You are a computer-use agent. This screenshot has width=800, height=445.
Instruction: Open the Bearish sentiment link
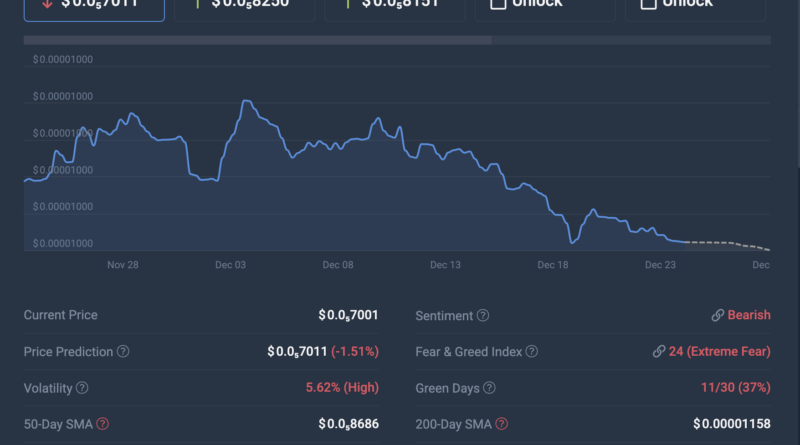click(748, 315)
